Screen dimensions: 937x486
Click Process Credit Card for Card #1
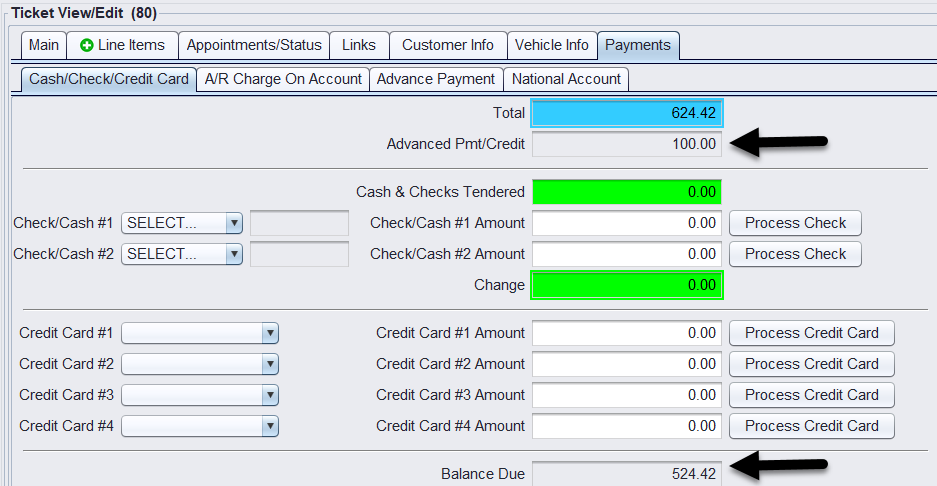tap(811, 333)
